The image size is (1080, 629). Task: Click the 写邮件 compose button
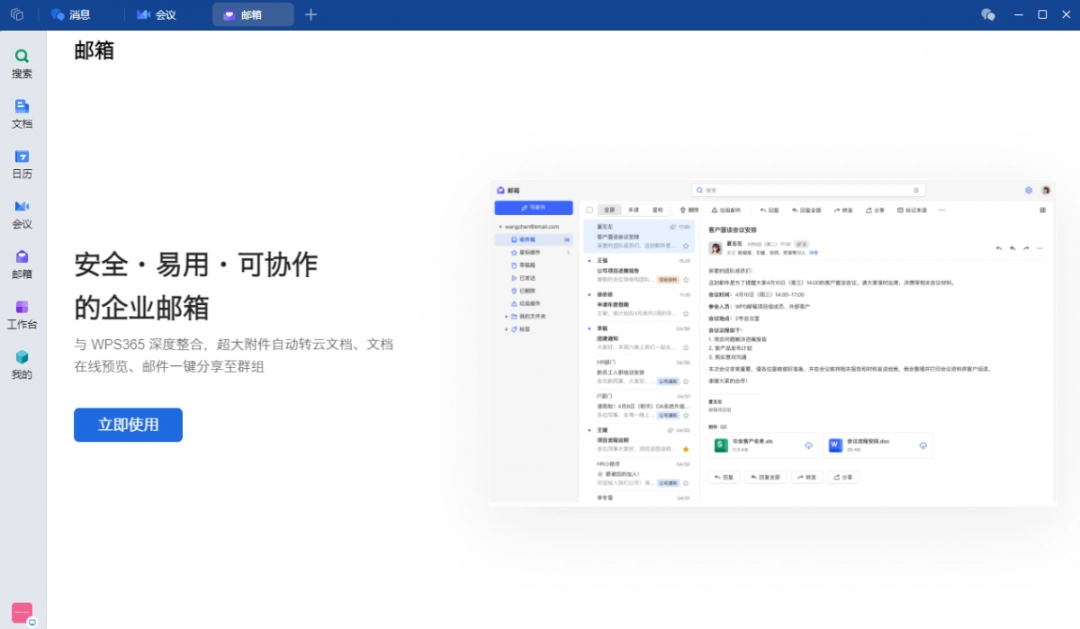coord(533,207)
